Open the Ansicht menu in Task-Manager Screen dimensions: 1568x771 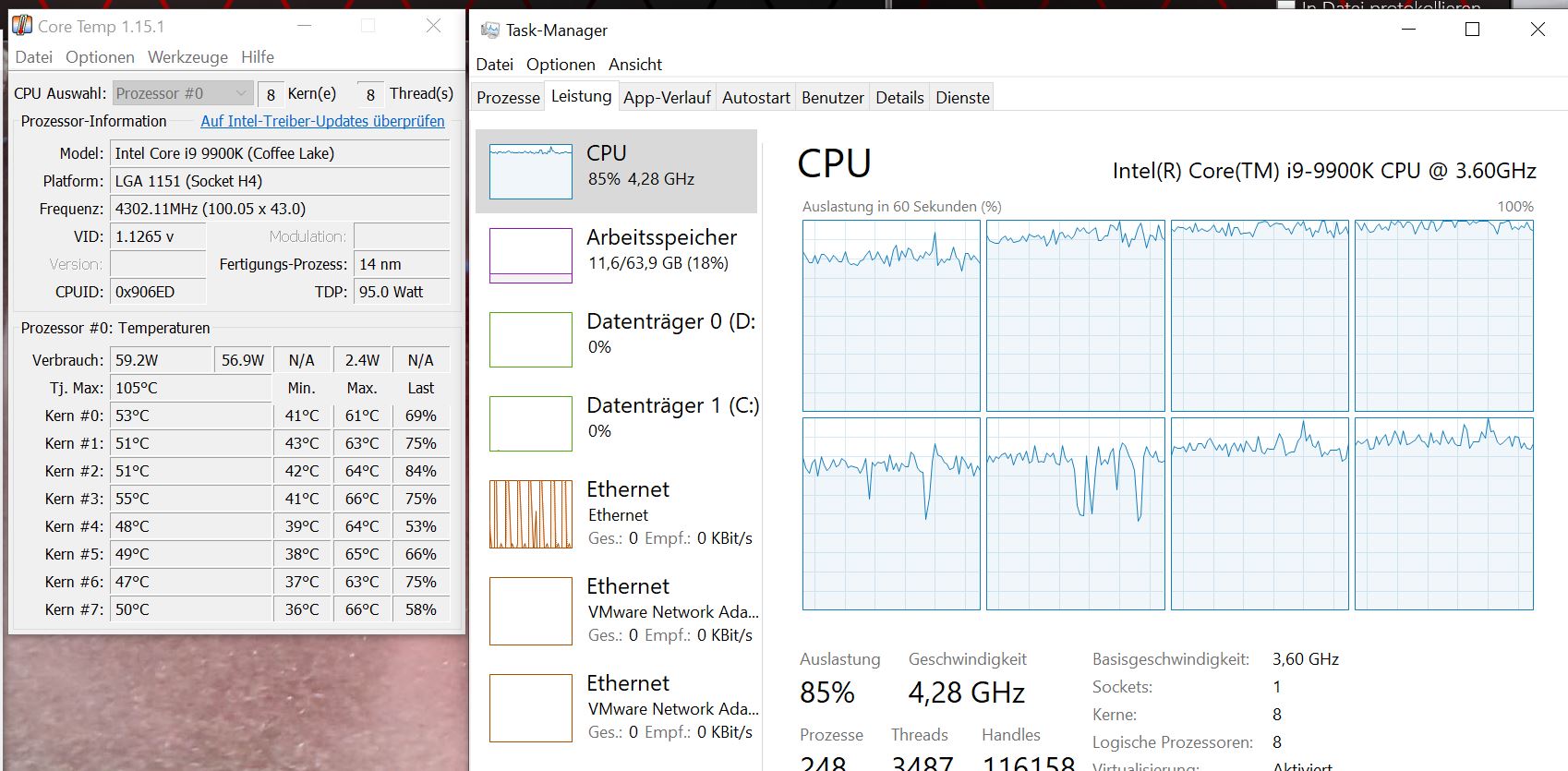(x=635, y=65)
